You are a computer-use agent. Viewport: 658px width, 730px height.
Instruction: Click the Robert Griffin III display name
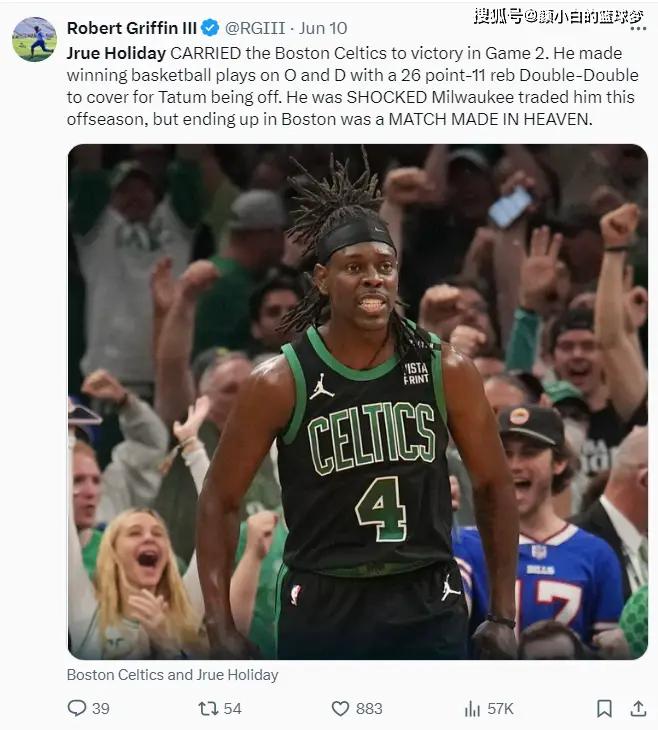click(132, 28)
